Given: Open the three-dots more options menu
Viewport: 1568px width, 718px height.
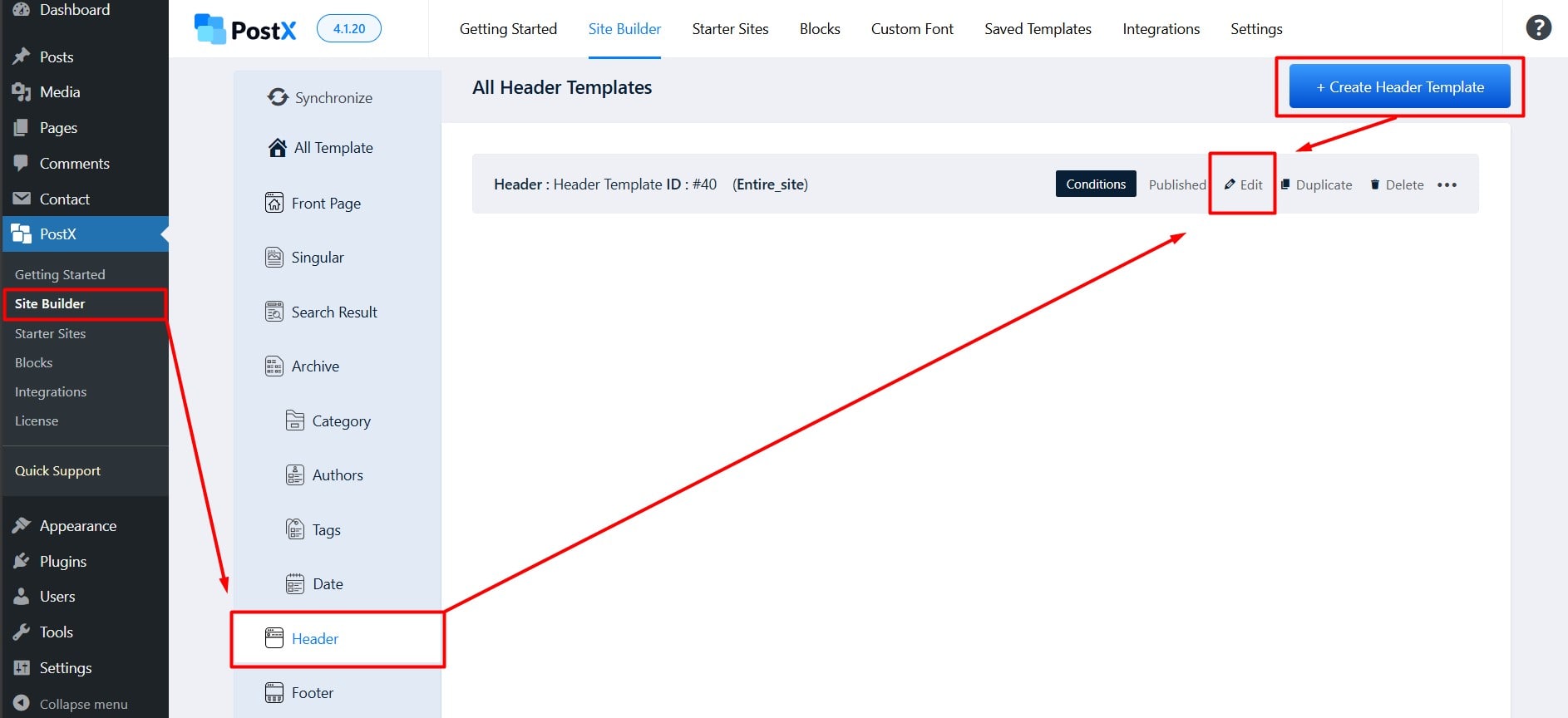Looking at the screenshot, I should point(1447,184).
